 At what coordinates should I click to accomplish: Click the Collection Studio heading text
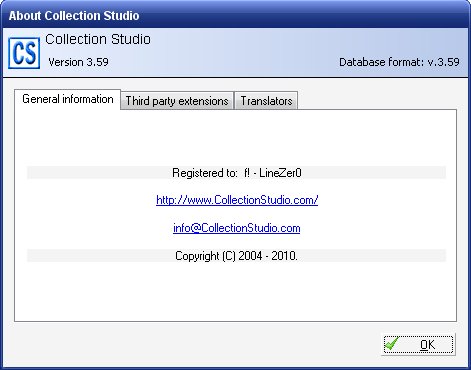click(x=98, y=39)
